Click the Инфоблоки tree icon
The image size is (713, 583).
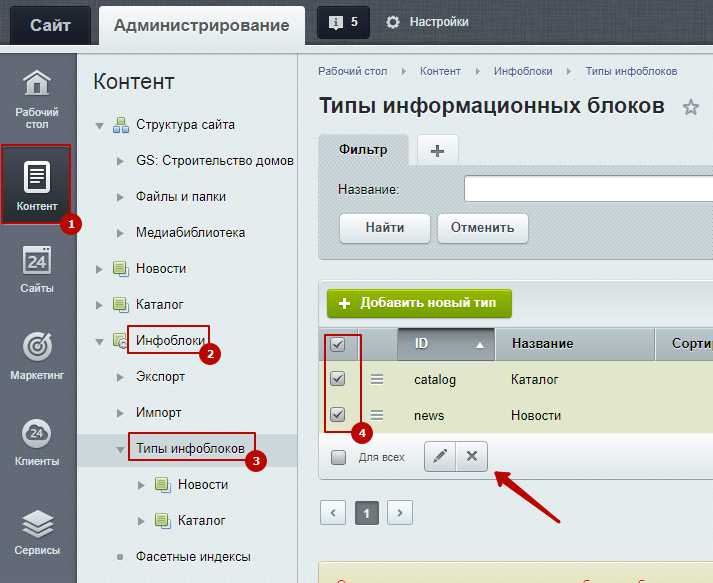tap(120, 341)
